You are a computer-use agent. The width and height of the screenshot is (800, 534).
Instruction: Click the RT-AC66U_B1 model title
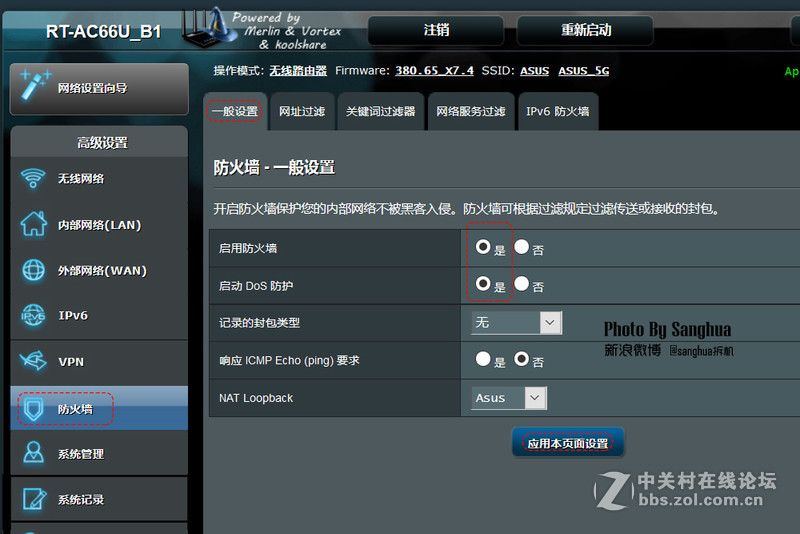[x=104, y=32]
